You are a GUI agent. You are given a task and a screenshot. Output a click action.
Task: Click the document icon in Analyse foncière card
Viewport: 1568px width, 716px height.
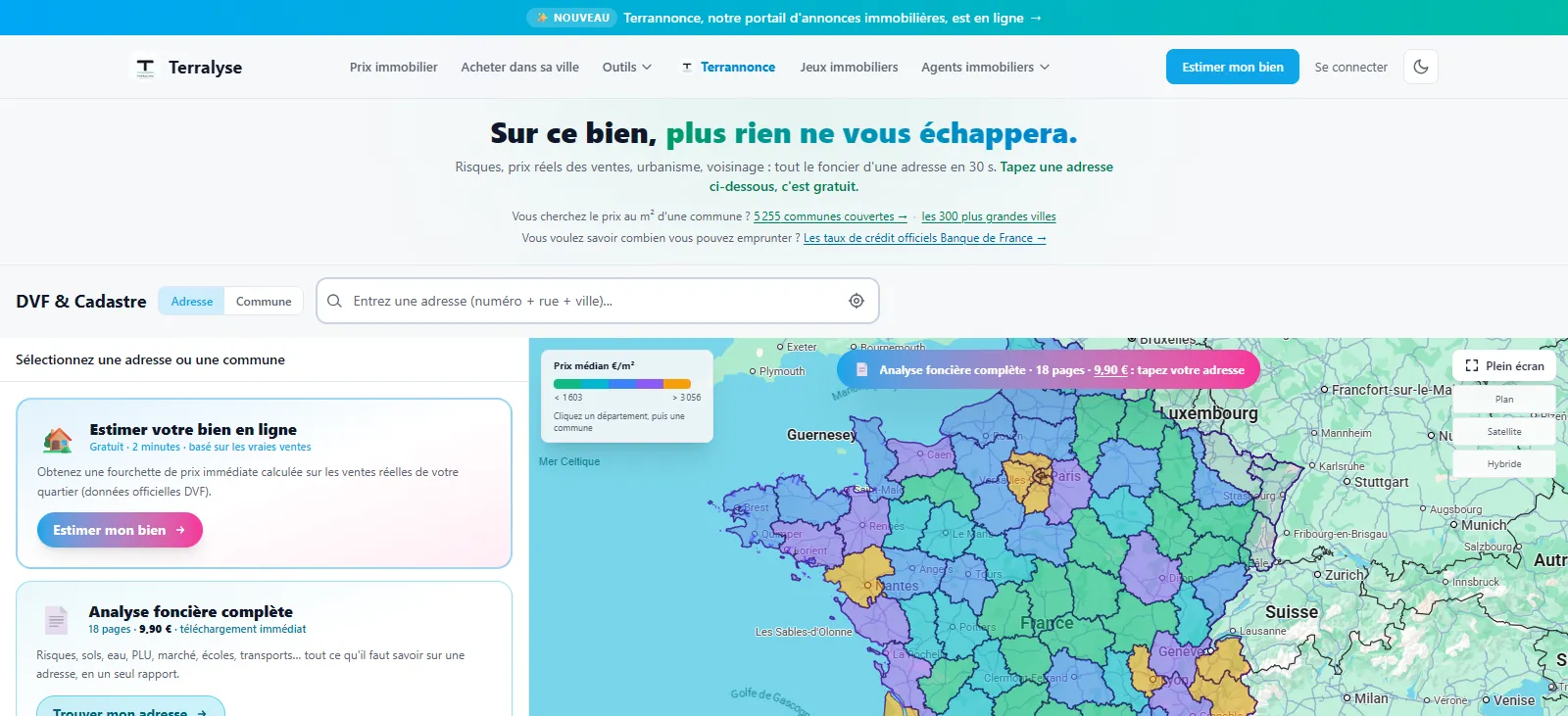coord(57,620)
